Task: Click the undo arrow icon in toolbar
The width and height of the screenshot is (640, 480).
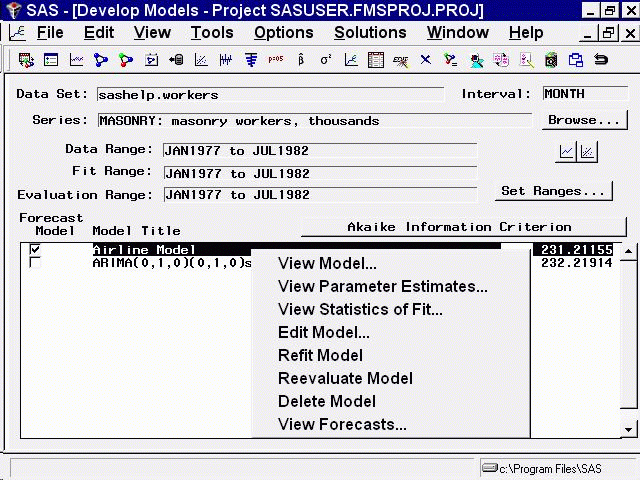Action: point(601,60)
